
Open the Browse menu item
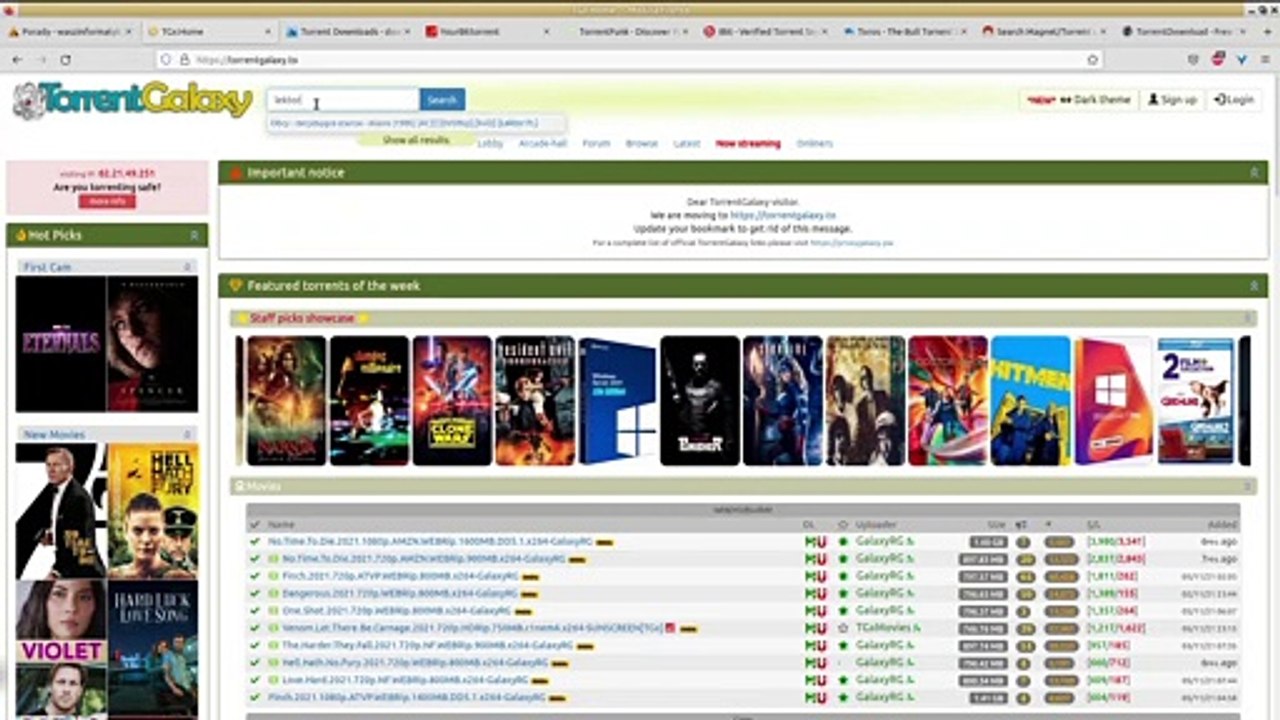click(x=642, y=143)
